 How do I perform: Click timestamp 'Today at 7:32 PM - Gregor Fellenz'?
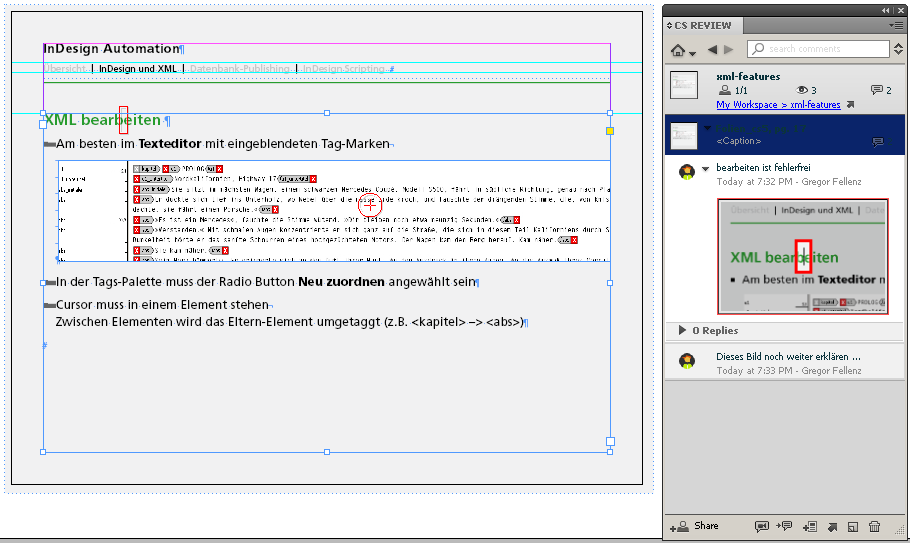pos(789,182)
